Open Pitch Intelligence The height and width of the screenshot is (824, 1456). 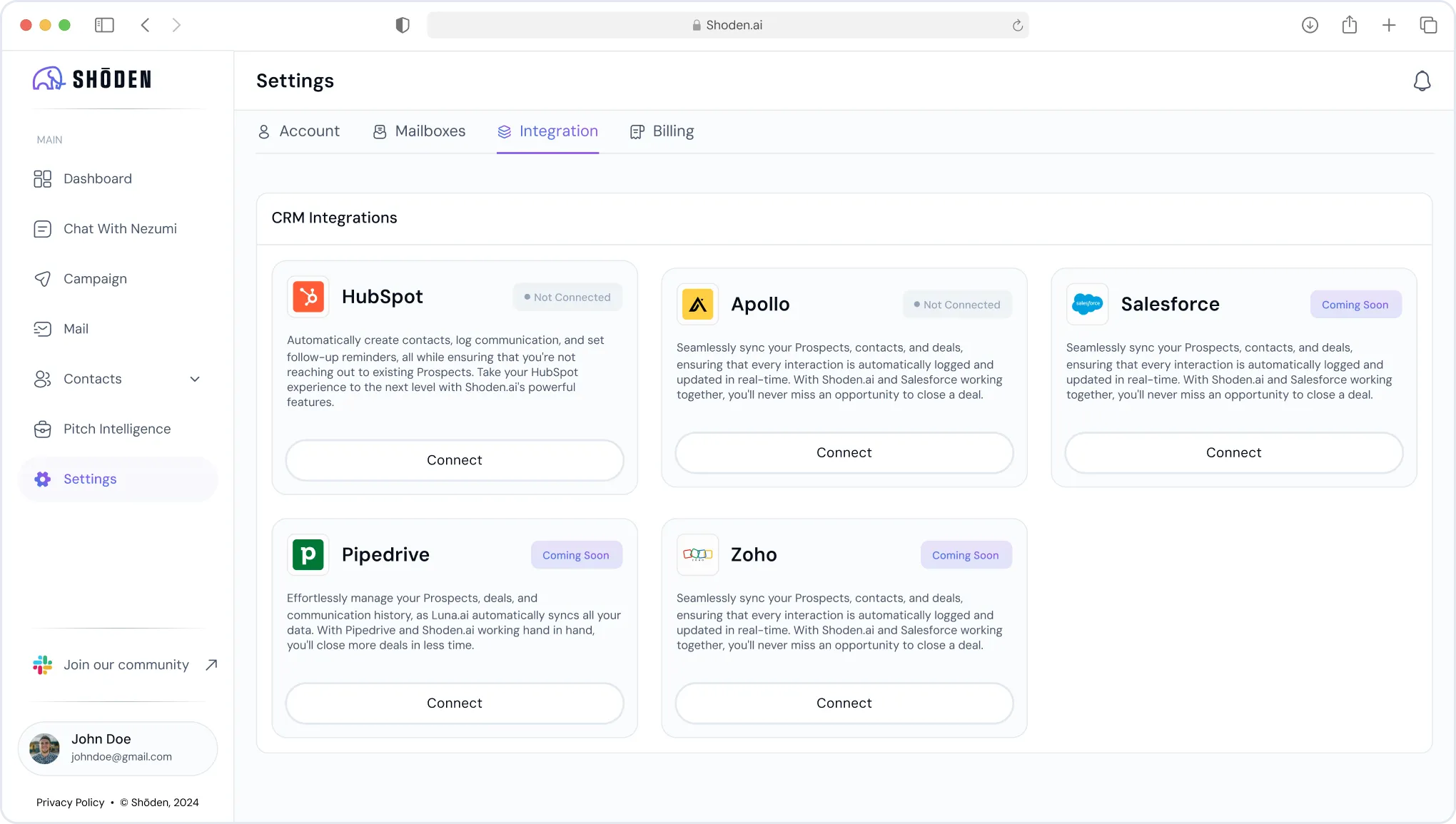click(x=118, y=429)
